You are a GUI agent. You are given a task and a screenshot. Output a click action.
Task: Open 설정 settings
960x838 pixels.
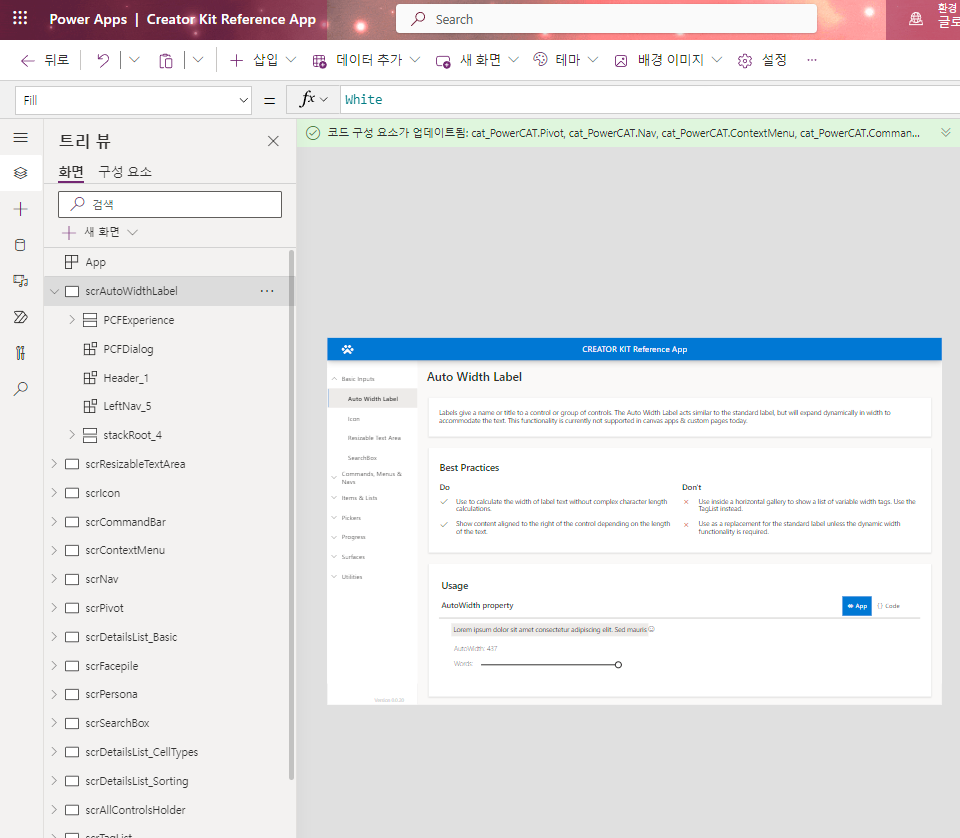pos(762,60)
